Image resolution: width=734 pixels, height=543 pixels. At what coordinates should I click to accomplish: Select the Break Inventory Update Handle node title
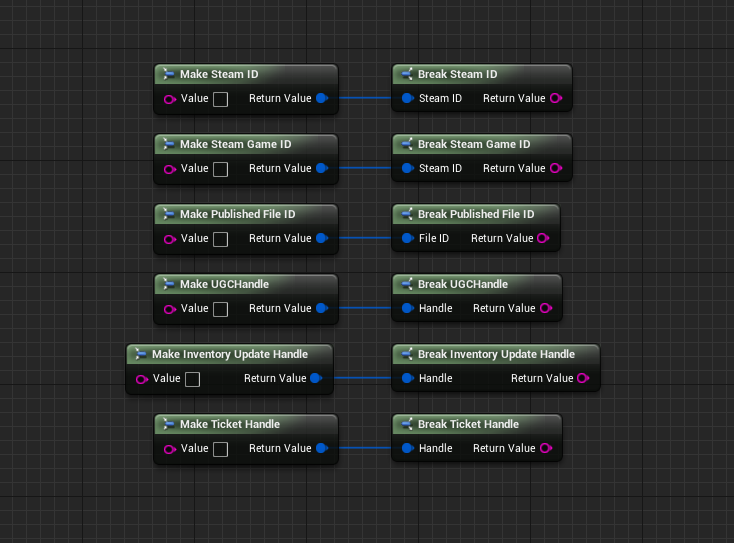(496, 354)
